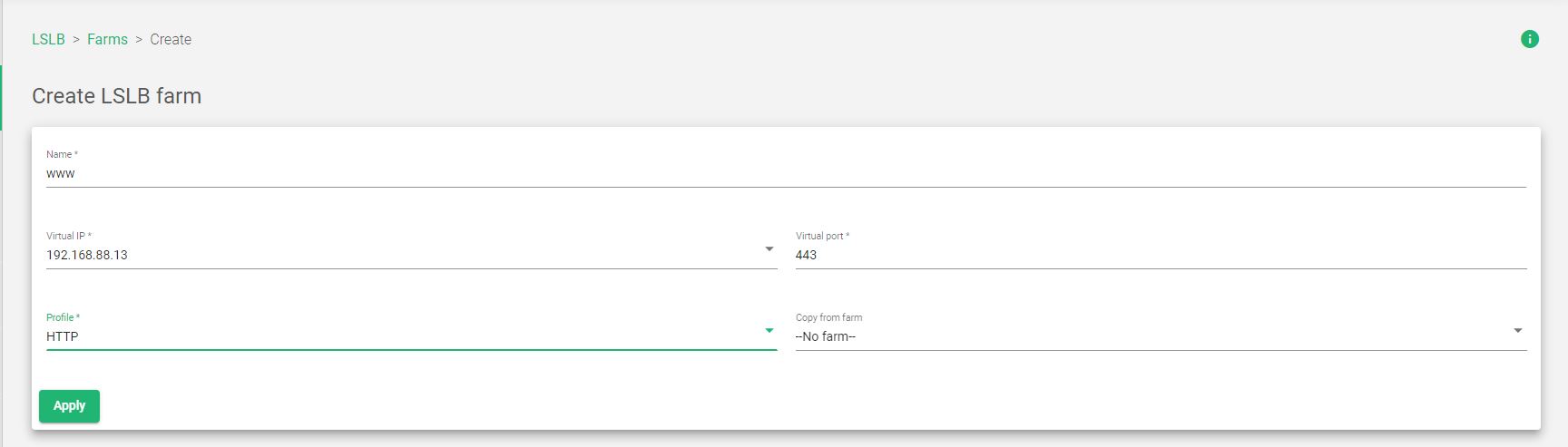Click the Virtual IP label
The width and height of the screenshot is (1568, 447).
tap(69, 236)
